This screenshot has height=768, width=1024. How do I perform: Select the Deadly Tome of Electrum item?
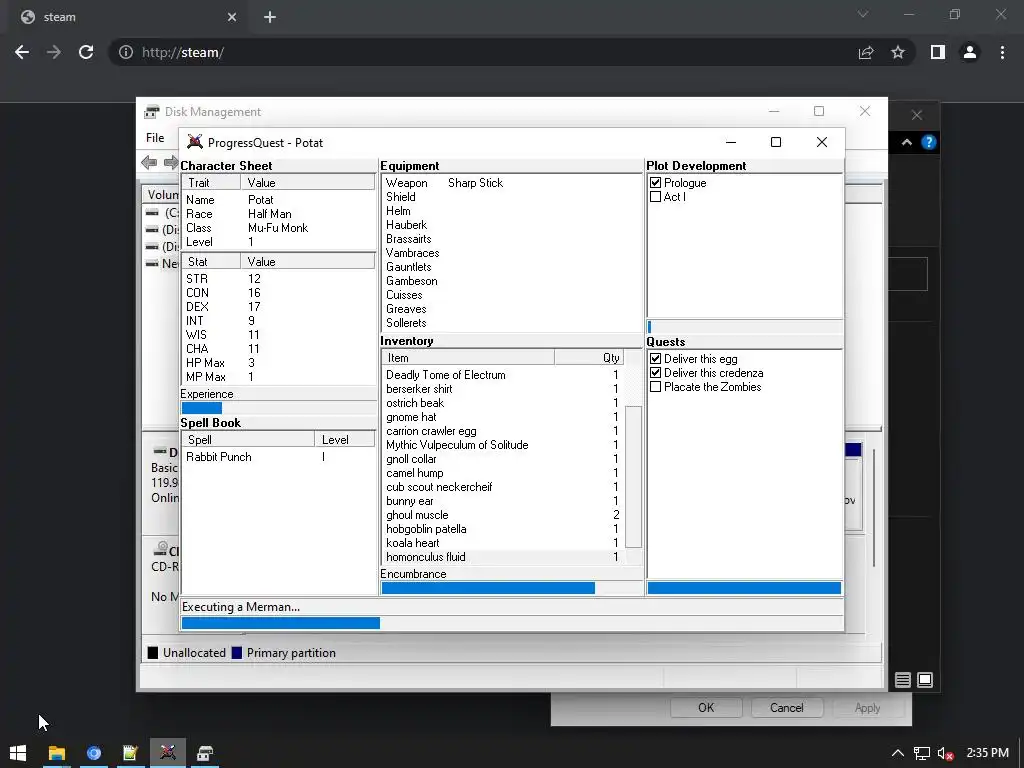pos(502,375)
